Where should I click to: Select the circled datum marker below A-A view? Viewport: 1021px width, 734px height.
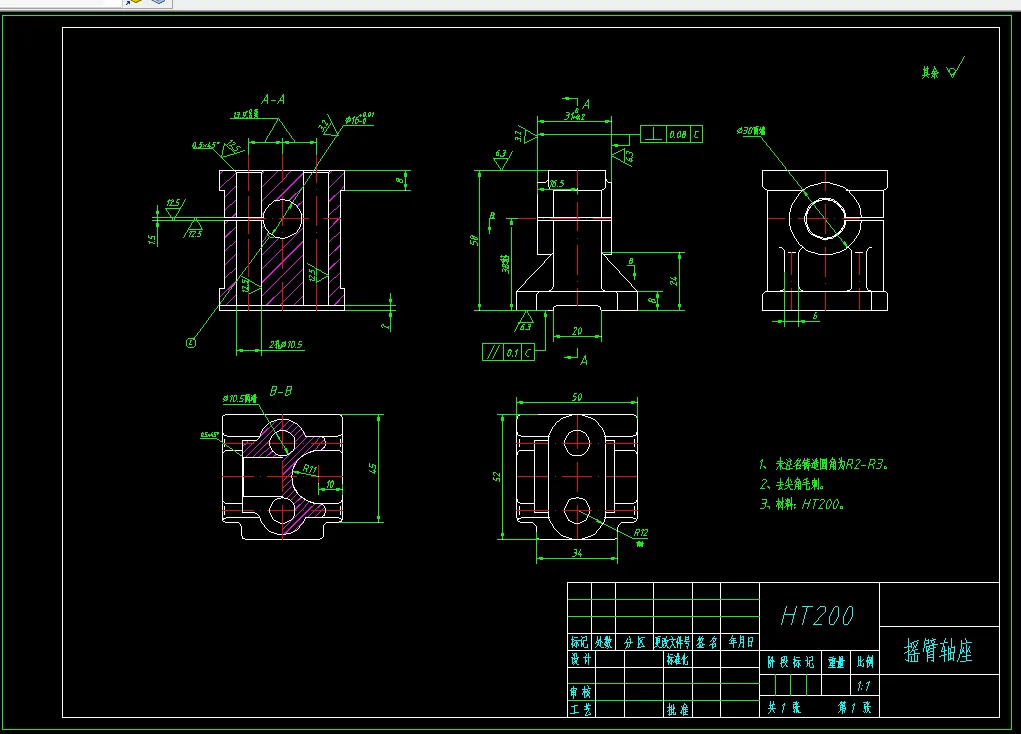pos(191,343)
